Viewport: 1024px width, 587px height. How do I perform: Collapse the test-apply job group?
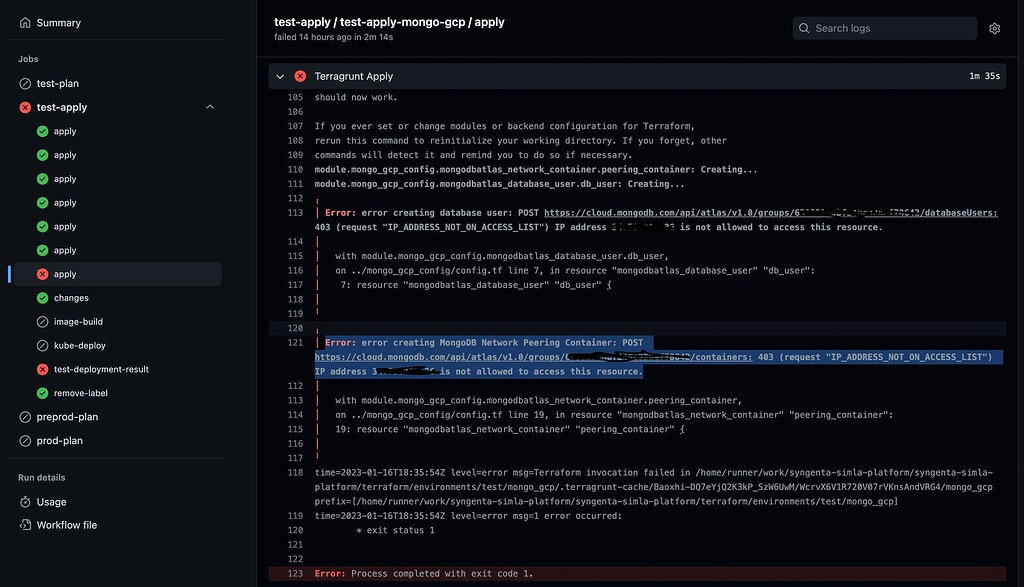pyautogui.click(x=209, y=107)
